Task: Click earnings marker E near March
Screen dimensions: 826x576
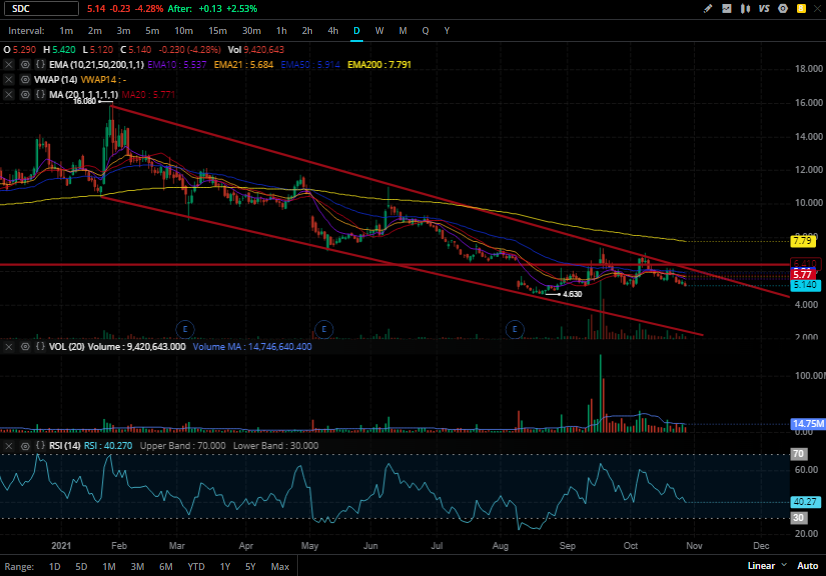Action: [185, 329]
